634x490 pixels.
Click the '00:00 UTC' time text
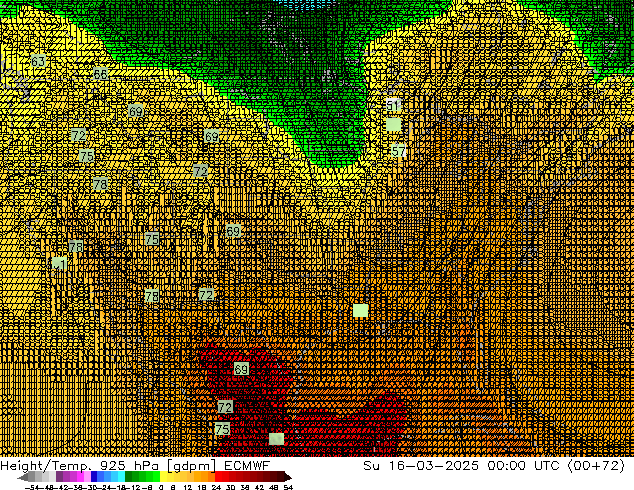tap(524, 465)
